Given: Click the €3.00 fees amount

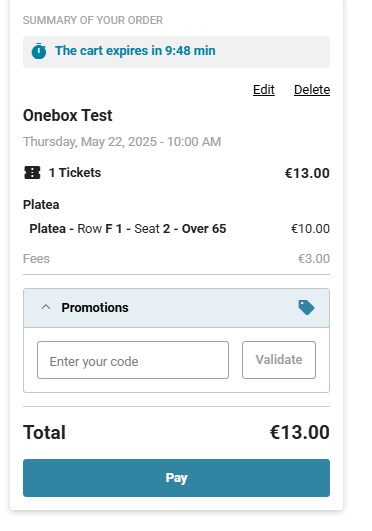Looking at the screenshot, I should (x=314, y=259).
